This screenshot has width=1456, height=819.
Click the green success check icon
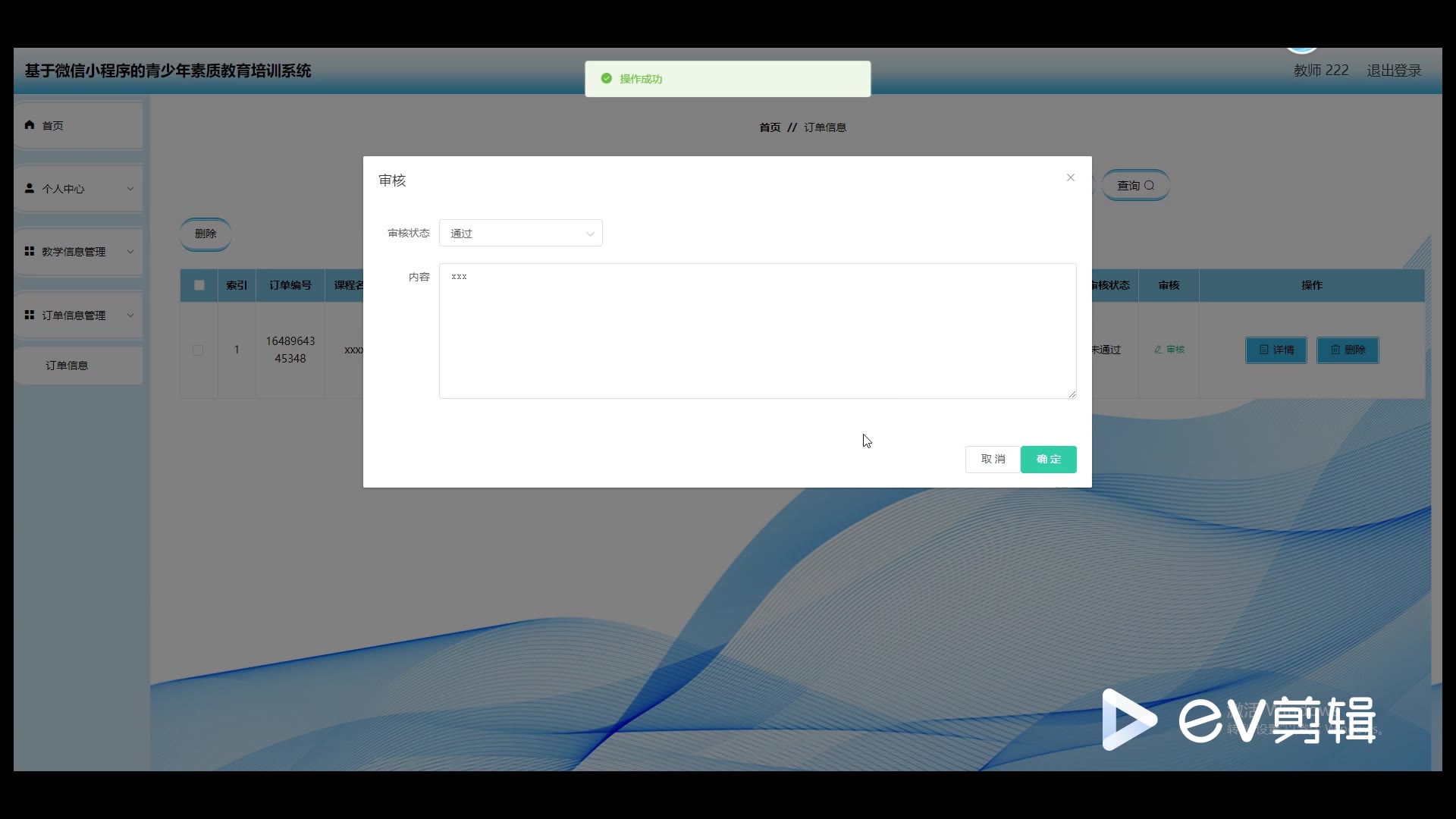click(x=606, y=79)
